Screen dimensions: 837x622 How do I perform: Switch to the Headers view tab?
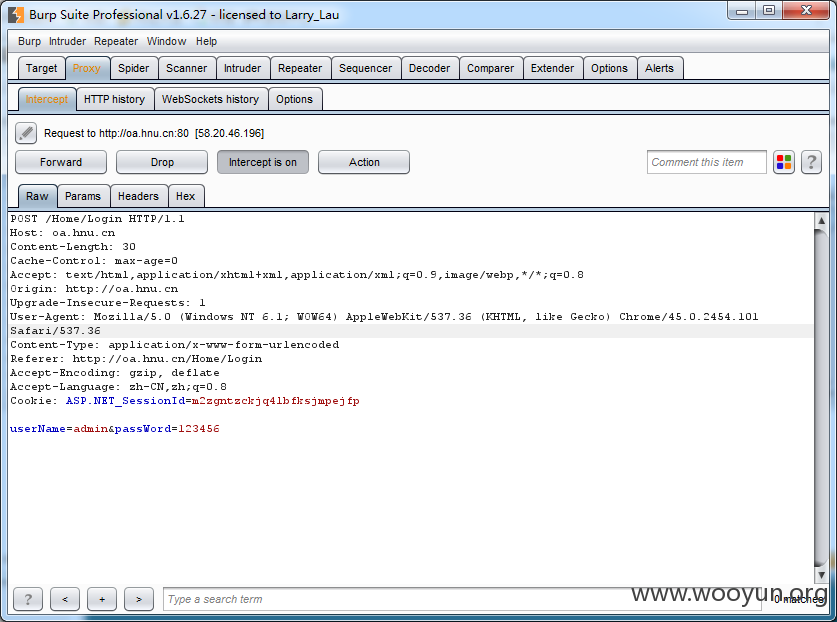[138, 196]
